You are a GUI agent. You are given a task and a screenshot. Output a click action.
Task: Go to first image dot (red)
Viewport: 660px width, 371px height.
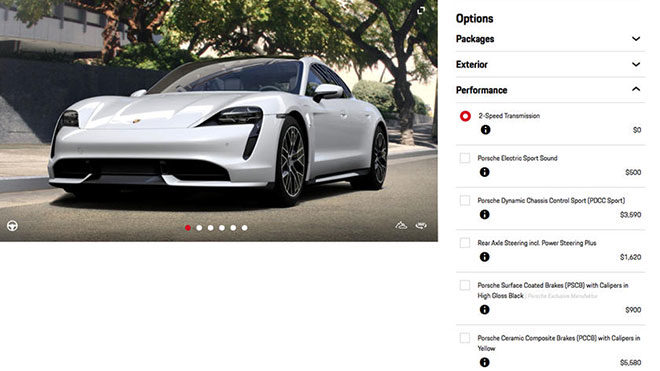coord(188,228)
